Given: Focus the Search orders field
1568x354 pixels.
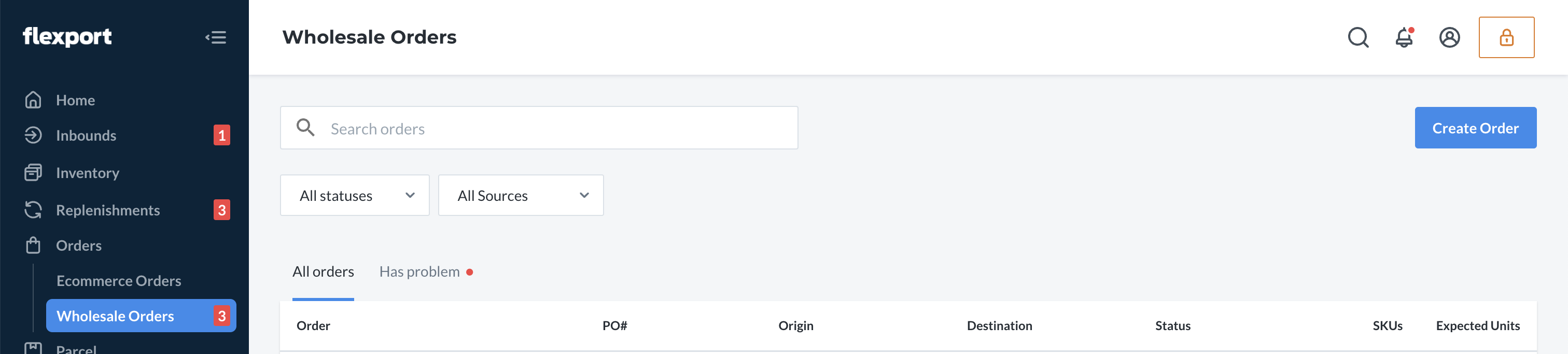Looking at the screenshot, I should (x=539, y=128).
